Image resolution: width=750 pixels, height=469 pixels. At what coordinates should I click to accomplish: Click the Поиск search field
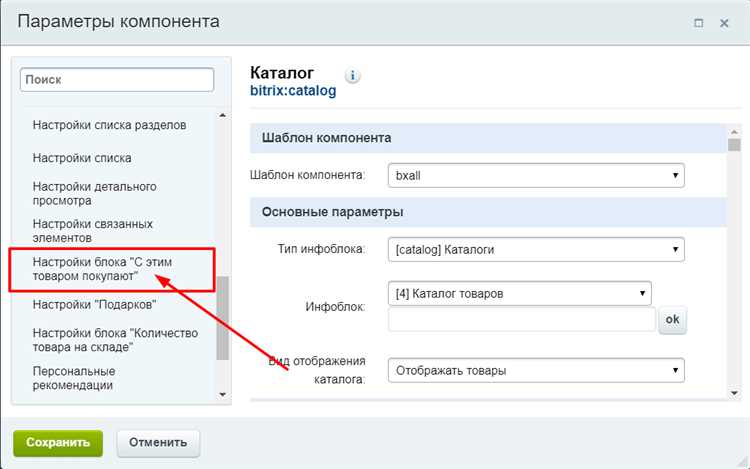pos(117,79)
